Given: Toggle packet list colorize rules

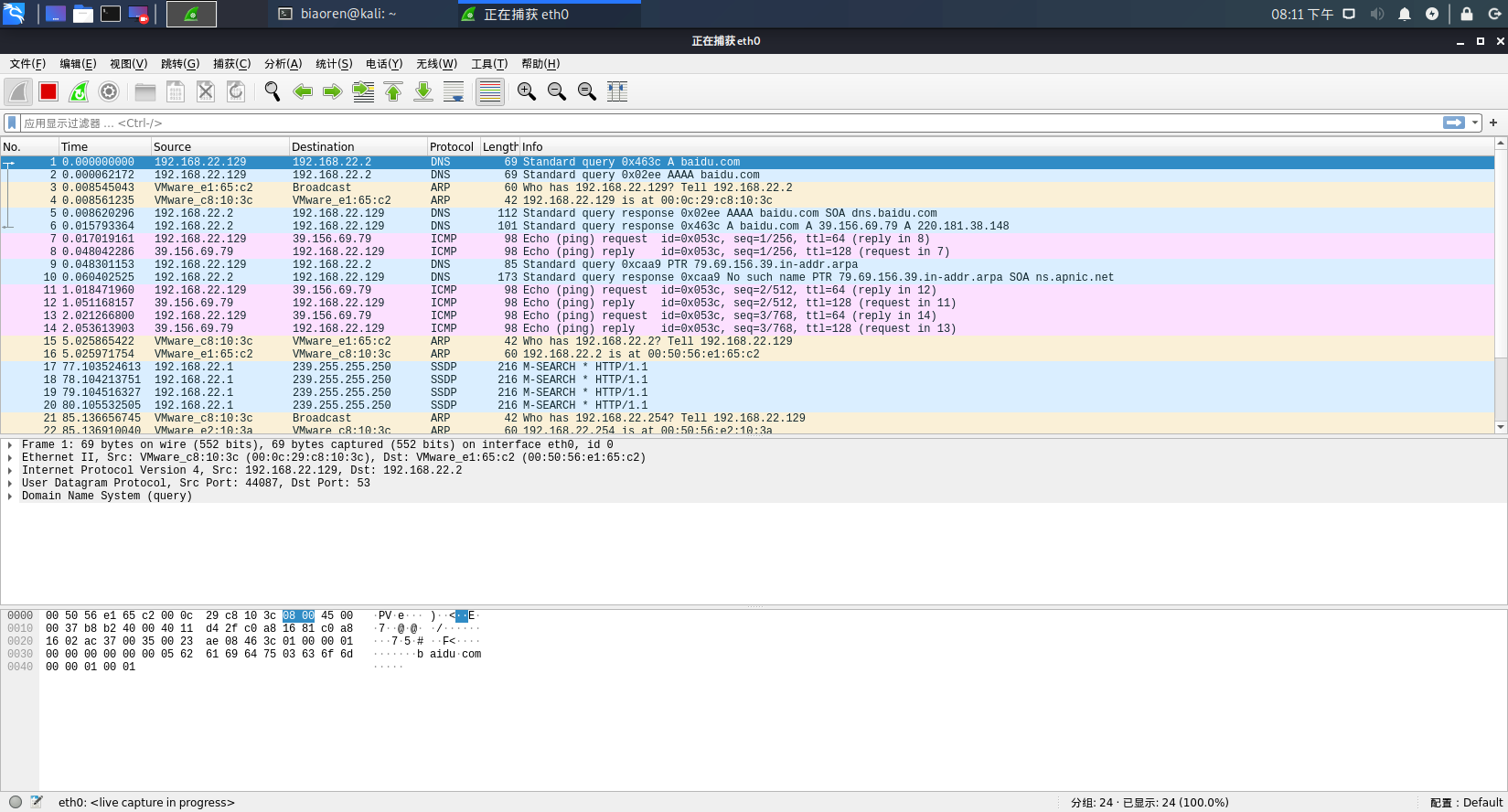Looking at the screenshot, I should 490,91.
